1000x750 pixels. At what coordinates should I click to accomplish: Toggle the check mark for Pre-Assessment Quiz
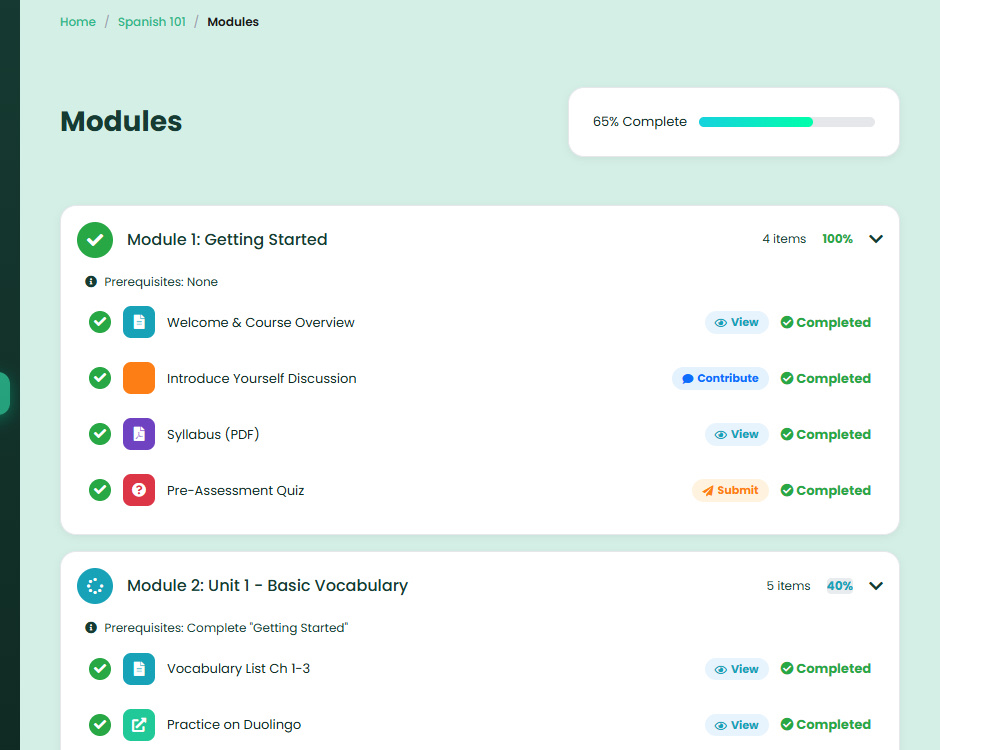(x=99, y=490)
